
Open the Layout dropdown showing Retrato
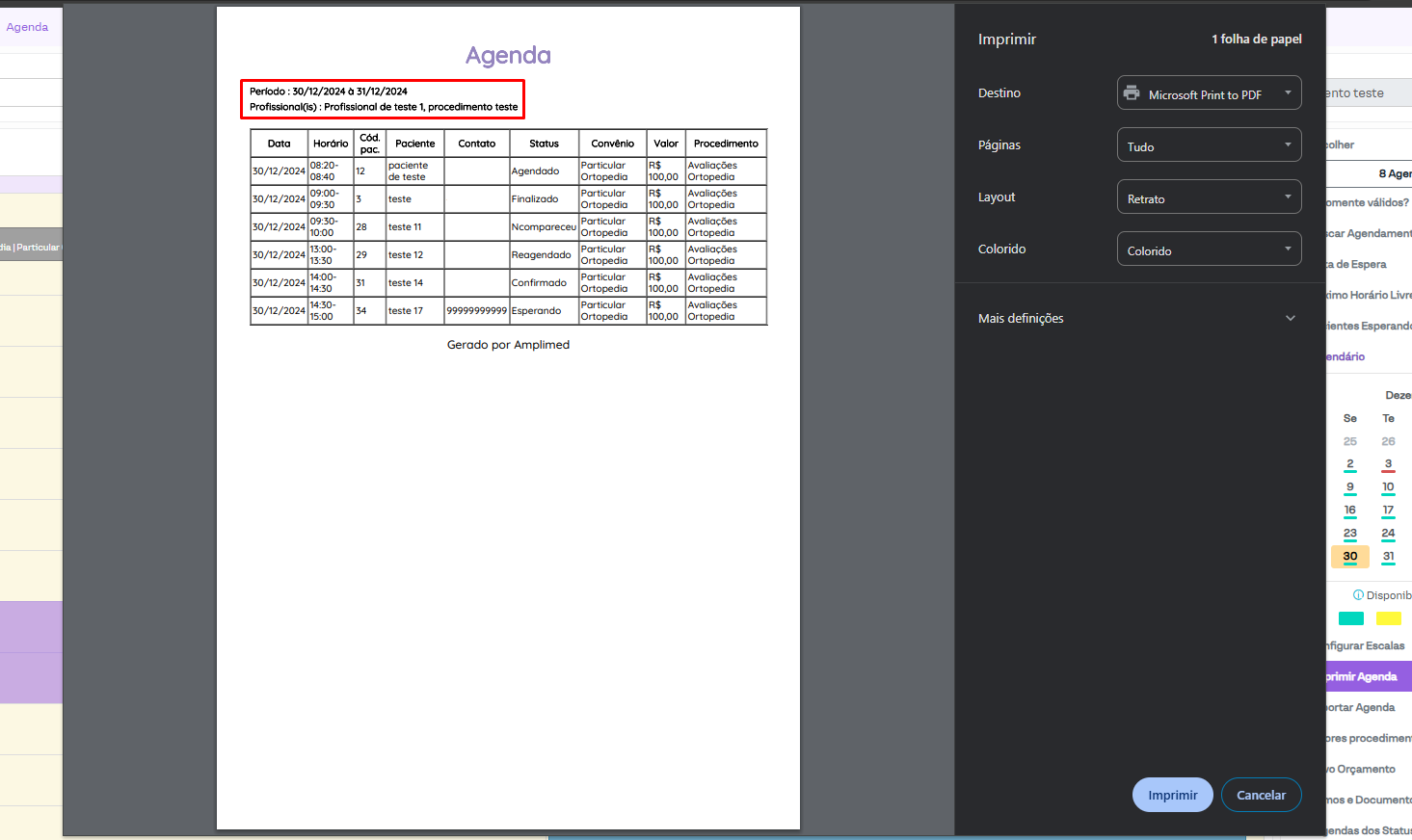(1209, 197)
